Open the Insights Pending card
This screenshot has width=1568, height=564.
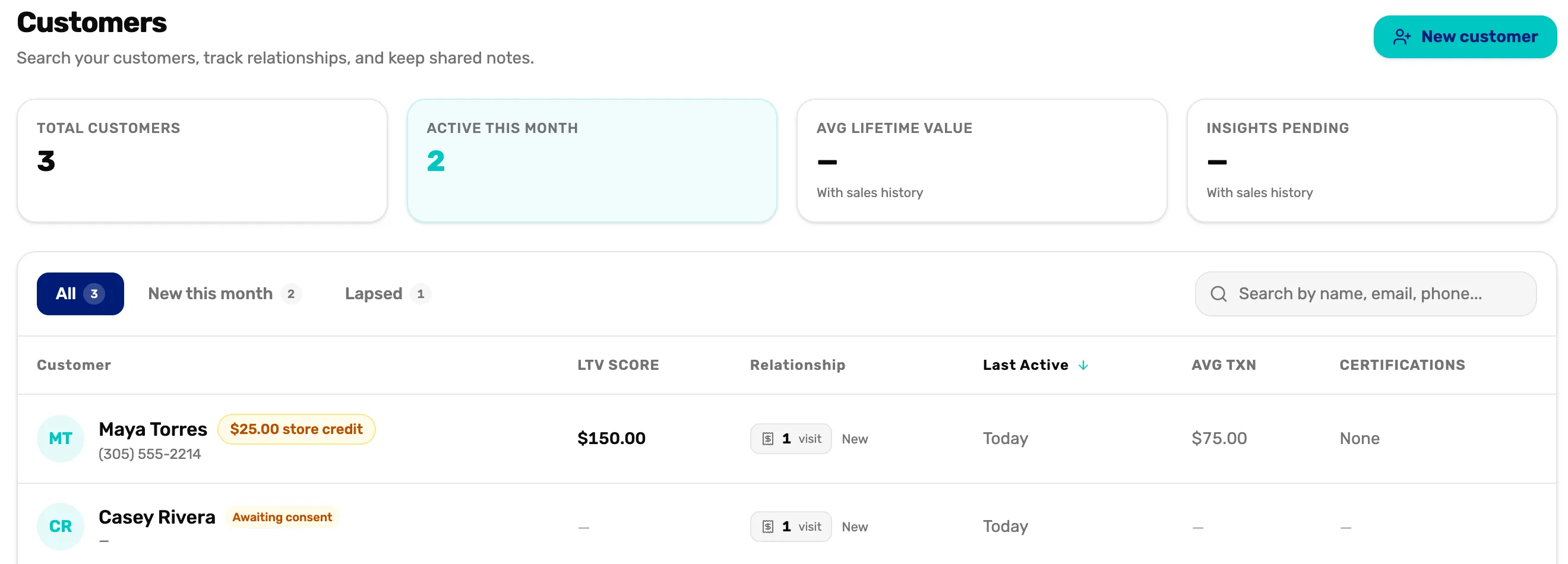click(1371, 161)
